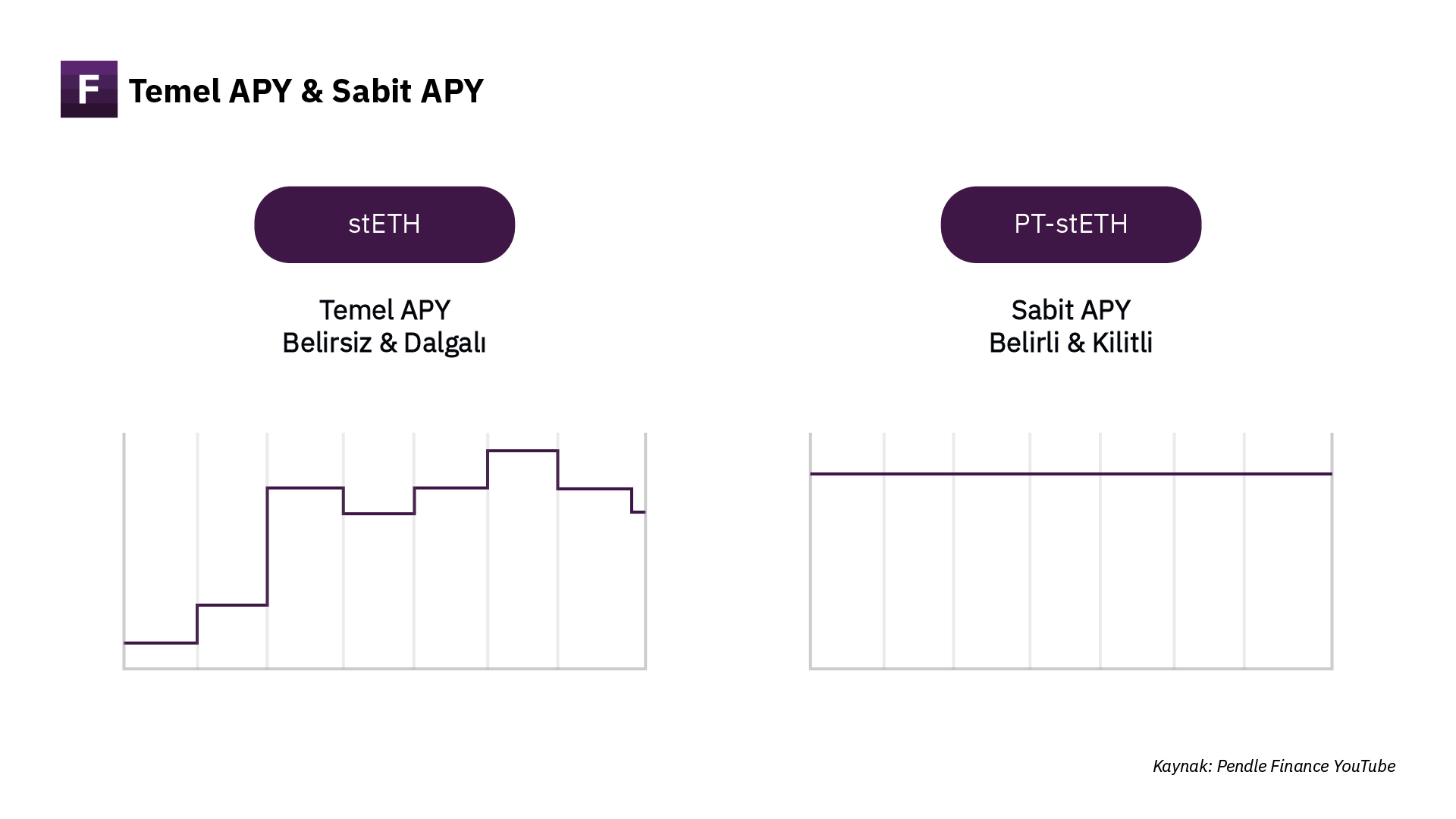Select the PT-stETH pill button
This screenshot has height=819, width=1456.
(1071, 224)
